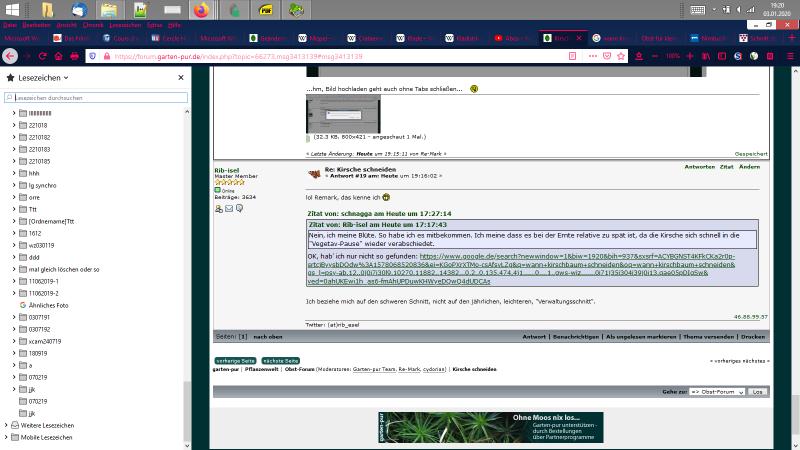The width and height of the screenshot is (800, 450).
Task: Click the Zitat link on the post
Action: [x=727, y=166]
